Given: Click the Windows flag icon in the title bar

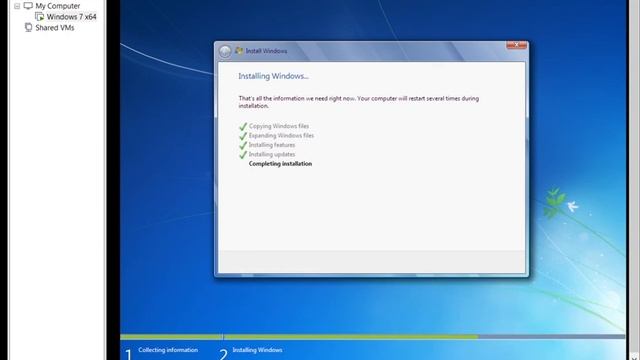Looking at the screenshot, I should coord(239,51).
